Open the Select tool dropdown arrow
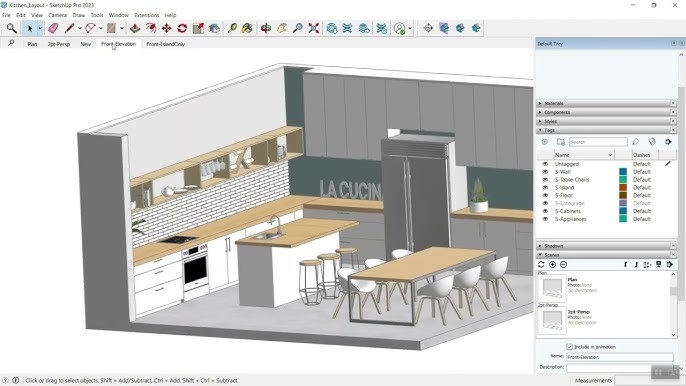This screenshot has width=686, height=386. pyautogui.click(x=40, y=28)
